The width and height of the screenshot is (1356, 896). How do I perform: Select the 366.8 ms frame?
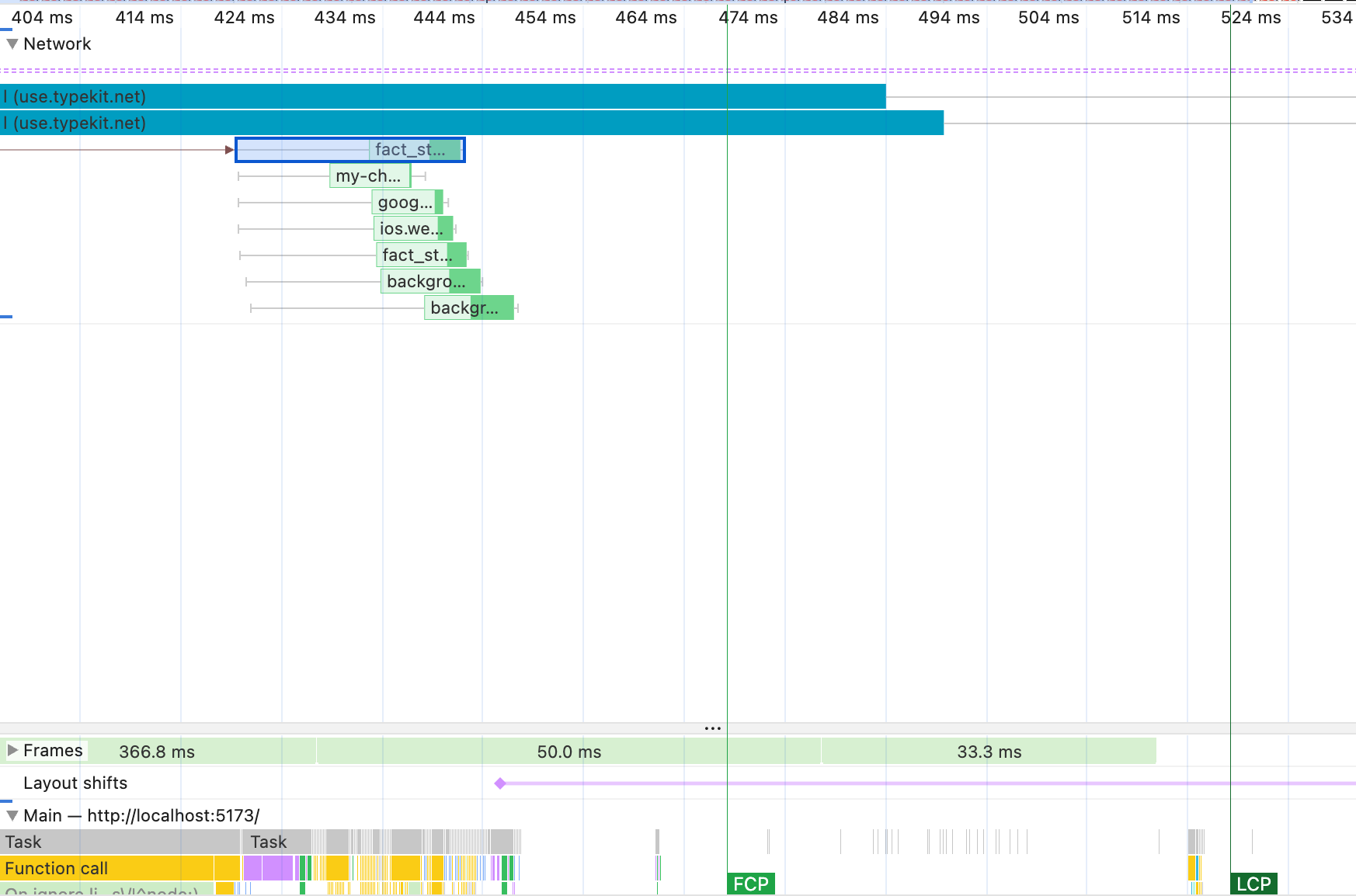click(x=202, y=752)
